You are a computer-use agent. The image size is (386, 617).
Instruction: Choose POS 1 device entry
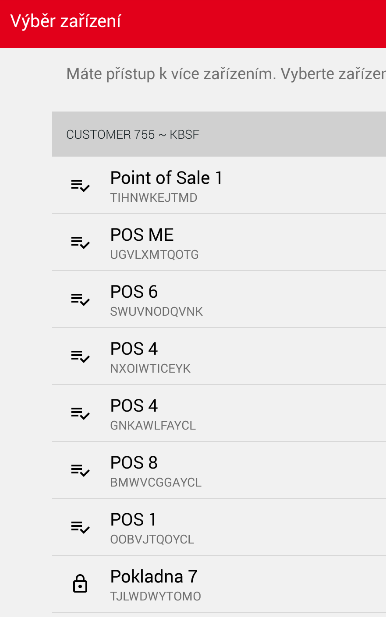point(219,527)
